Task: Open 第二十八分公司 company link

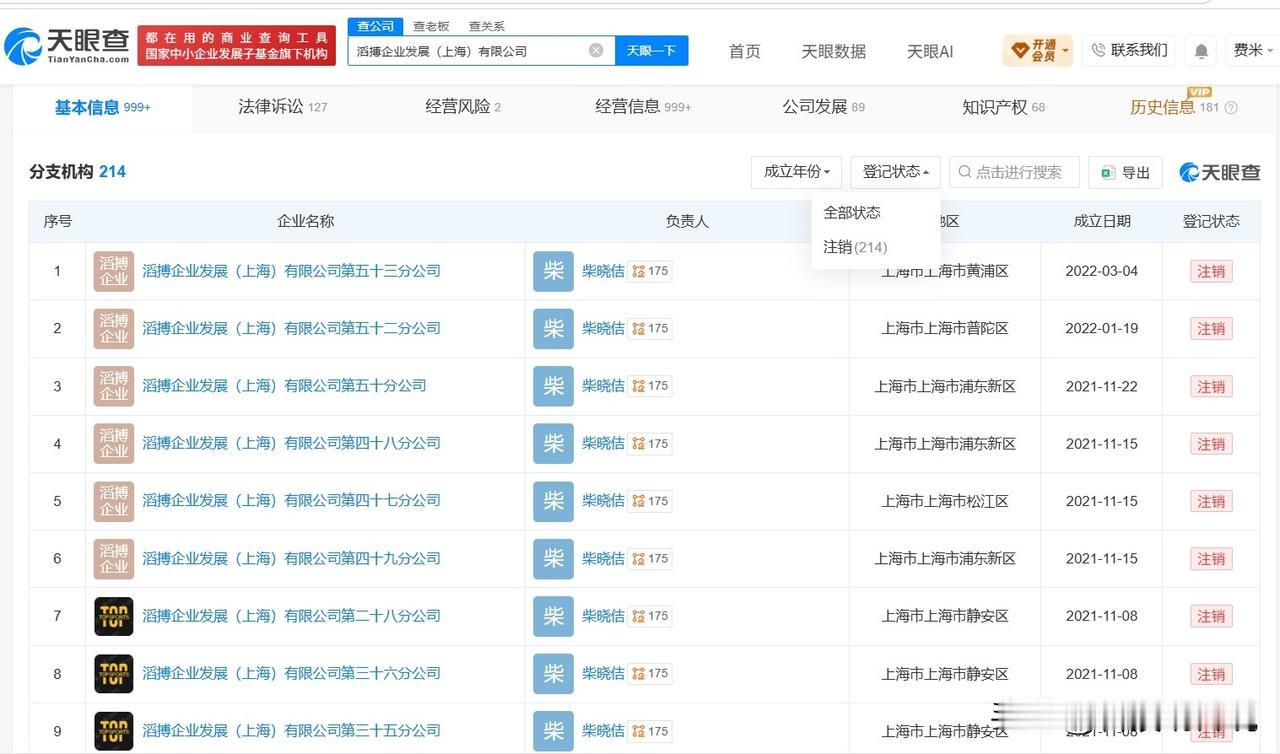Action: (x=291, y=616)
